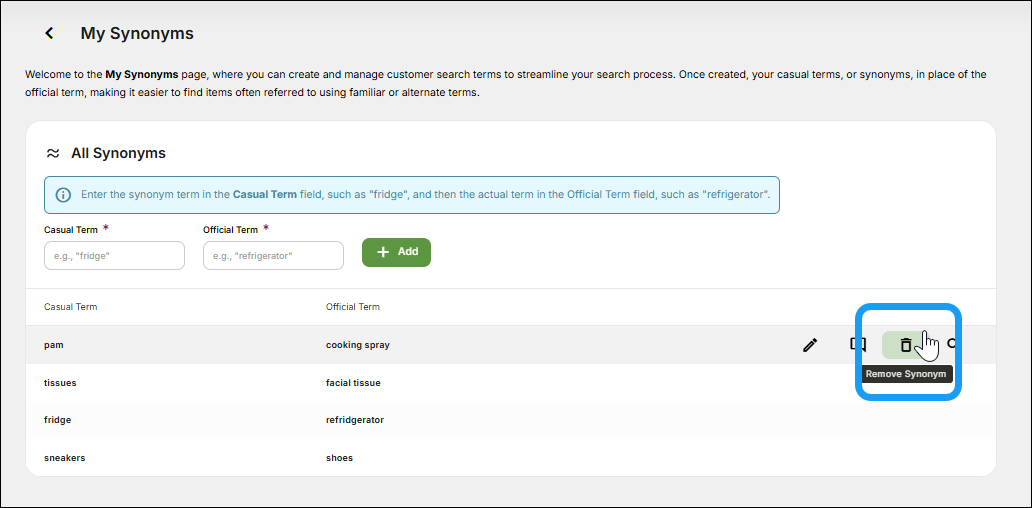
Task: Click the My Synonyms page title
Action: coord(137,34)
